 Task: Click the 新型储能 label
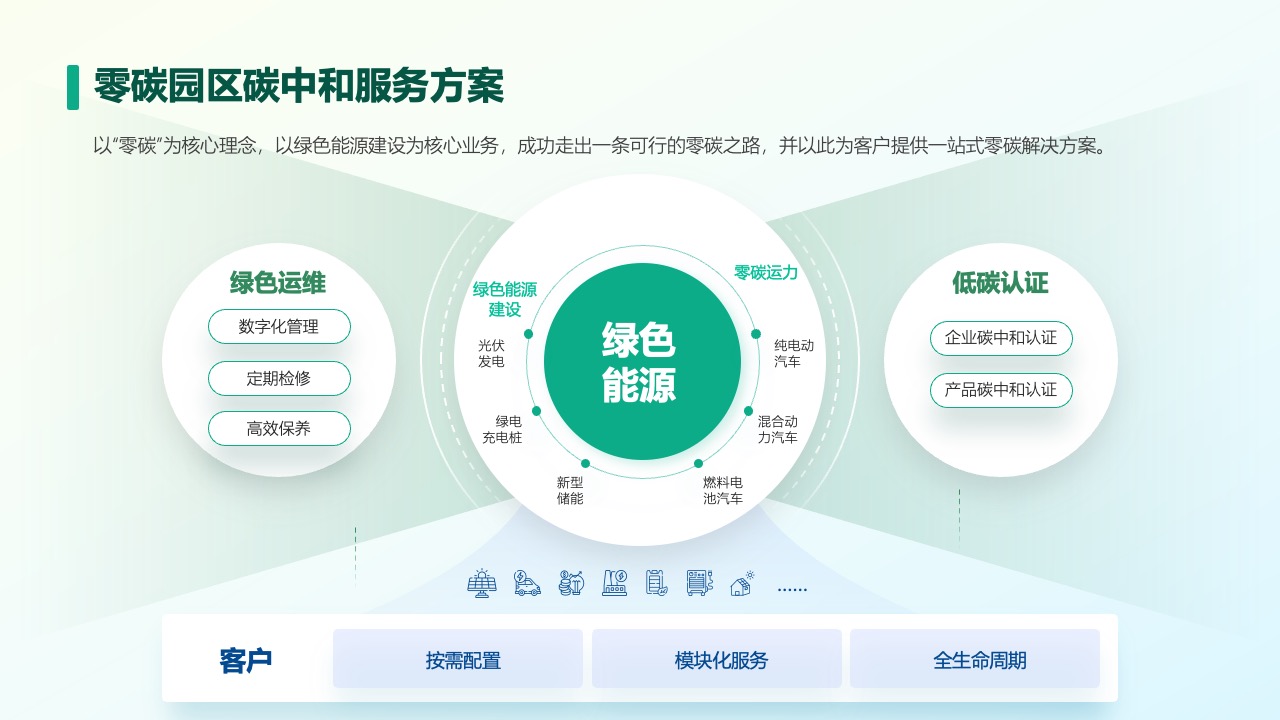click(570, 490)
